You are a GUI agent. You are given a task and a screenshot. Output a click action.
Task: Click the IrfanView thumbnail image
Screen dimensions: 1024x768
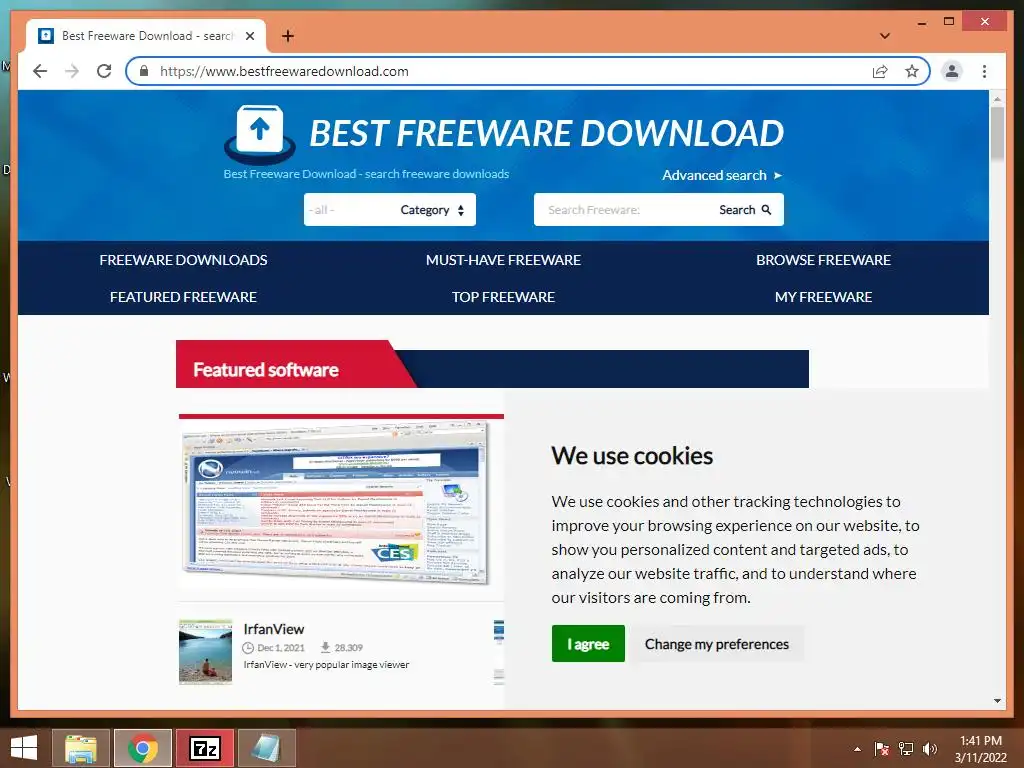click(205, 652)
